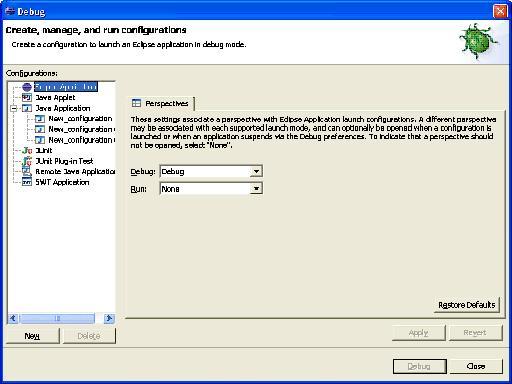
Task: Click the JUnit configuration icon
Action: 27,151
